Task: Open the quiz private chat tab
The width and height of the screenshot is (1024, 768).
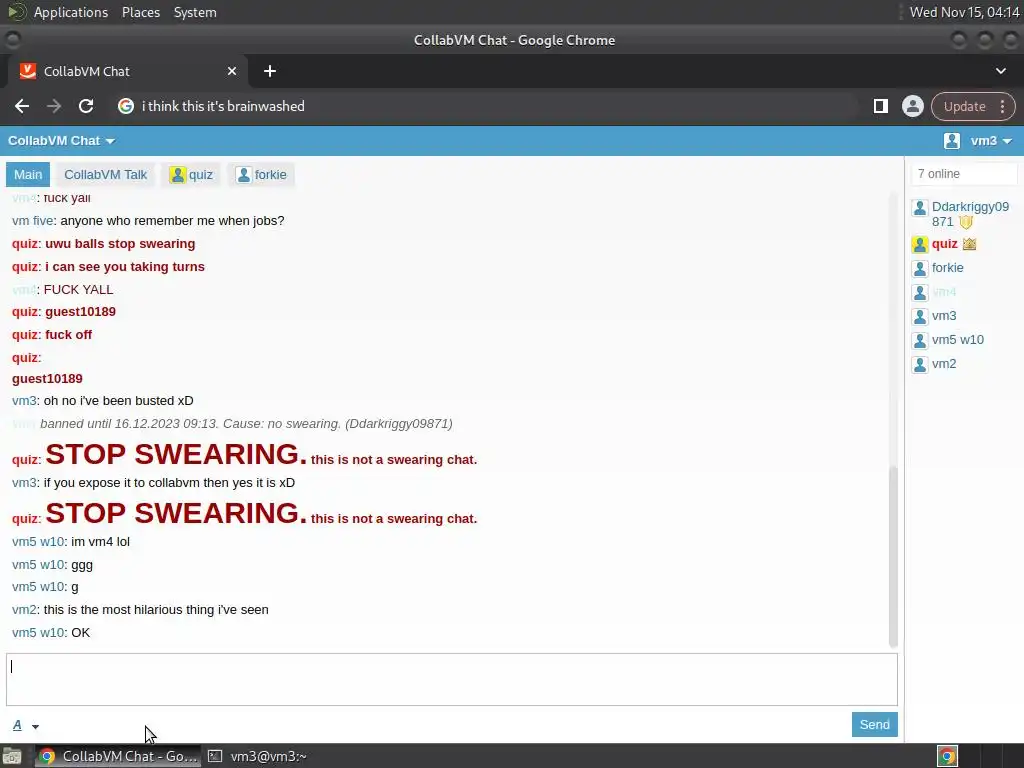Action: (191, 174)
